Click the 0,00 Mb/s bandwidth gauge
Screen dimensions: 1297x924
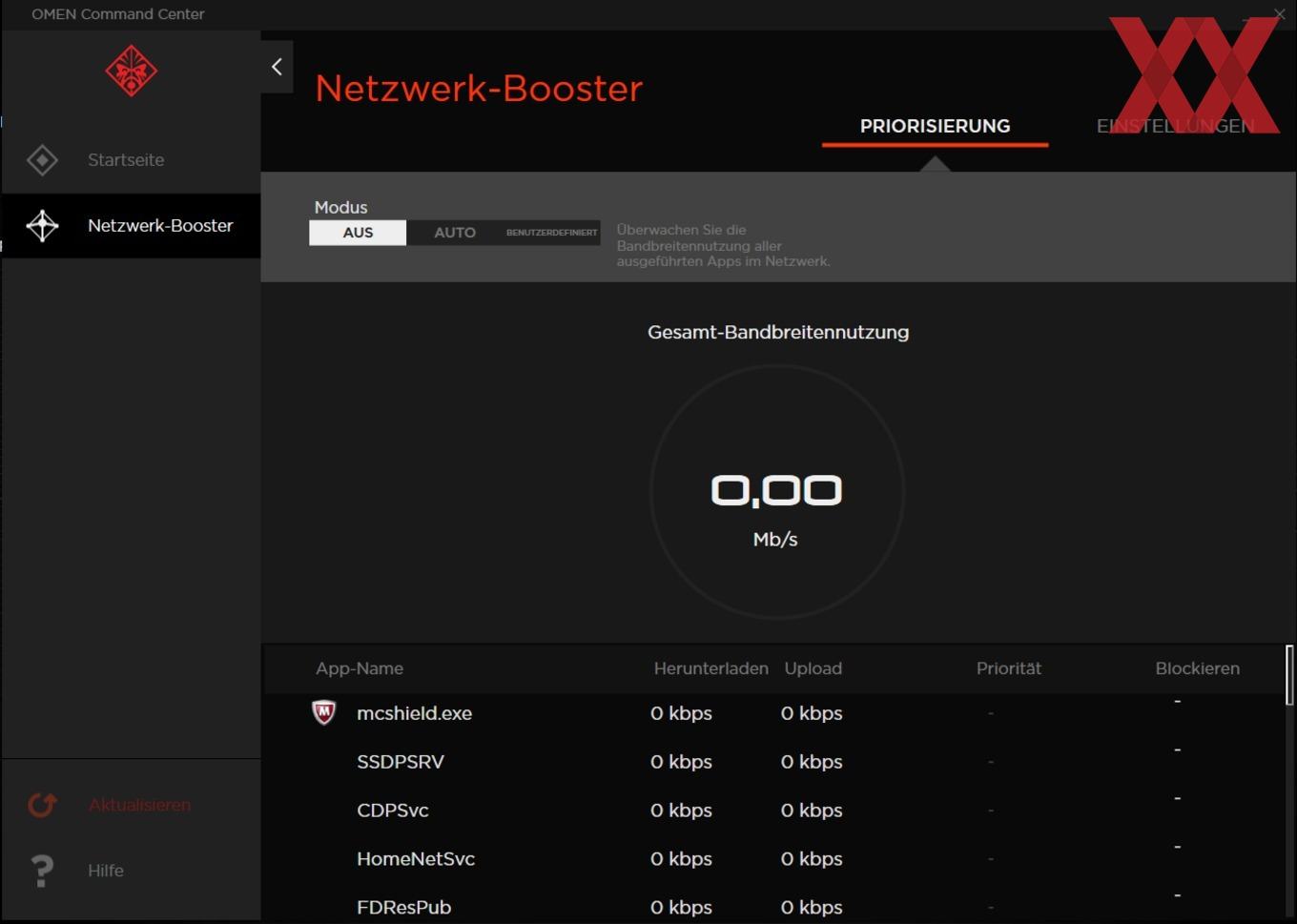coord(776,492)
